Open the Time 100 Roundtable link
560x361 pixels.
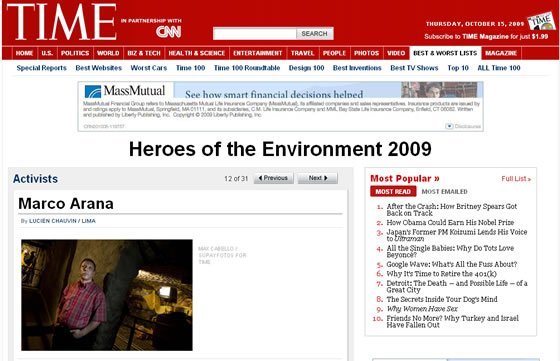(x=247, y=68)
